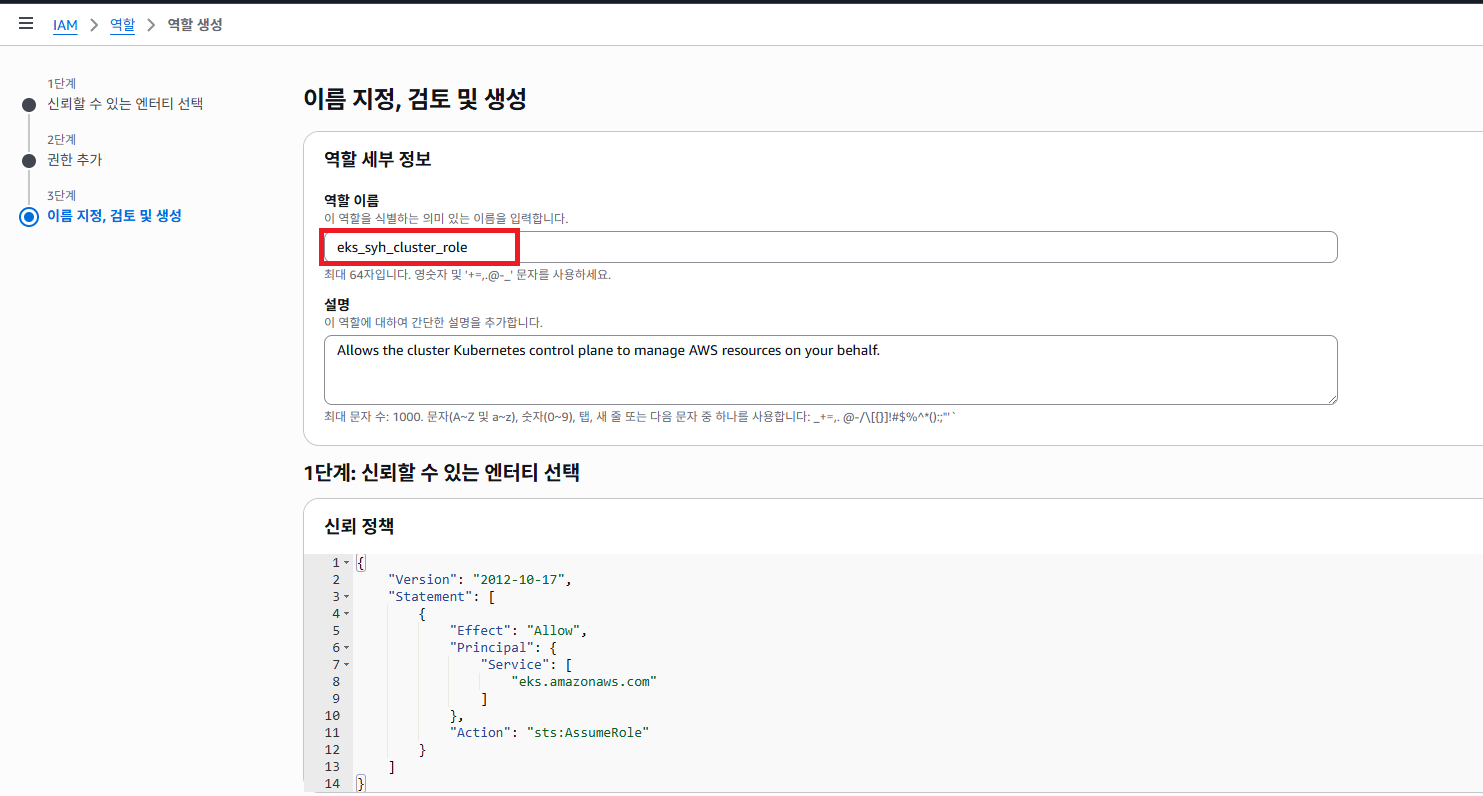The image size is (1483, 796).
Task: Click the "Action": "sts:AssumeRole" code line
Action: (x=549, y=733)
